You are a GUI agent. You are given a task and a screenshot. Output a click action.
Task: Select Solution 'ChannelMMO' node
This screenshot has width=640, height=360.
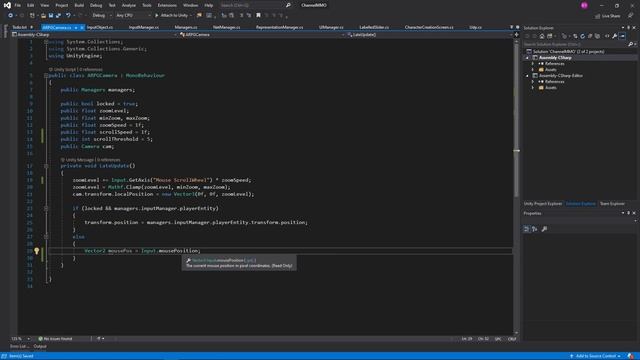568,51
